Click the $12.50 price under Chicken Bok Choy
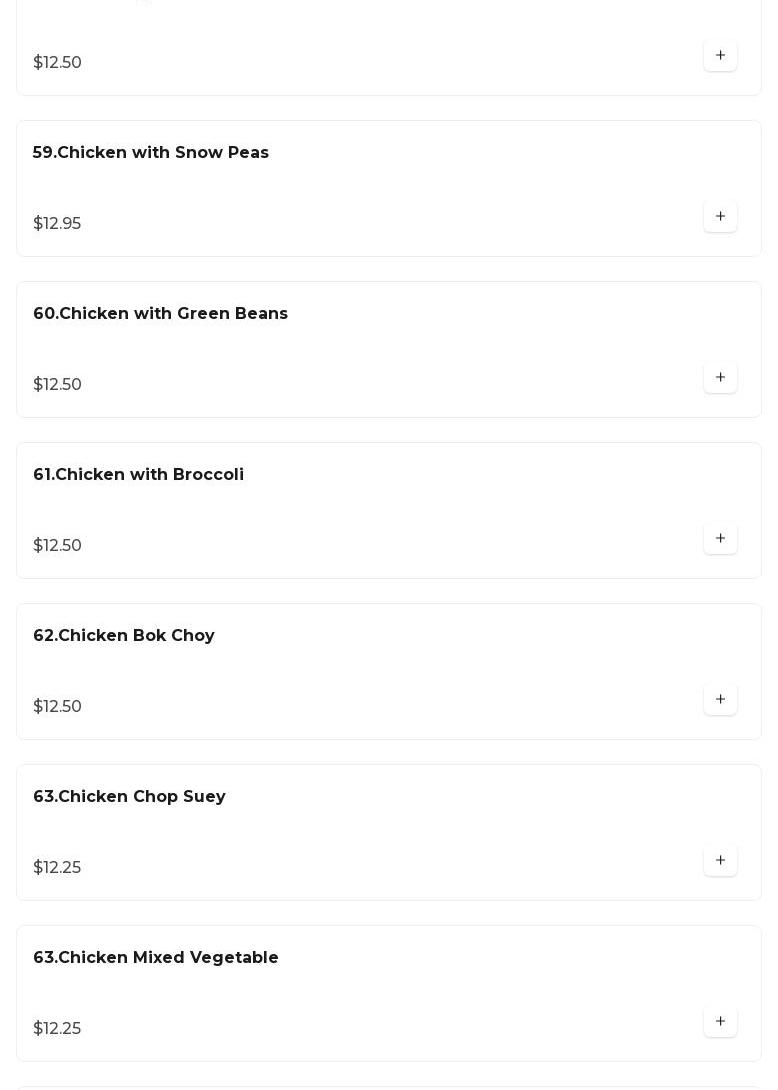Screen dimensions: 778x1090 pyautogui.click(x=57, y=707)
